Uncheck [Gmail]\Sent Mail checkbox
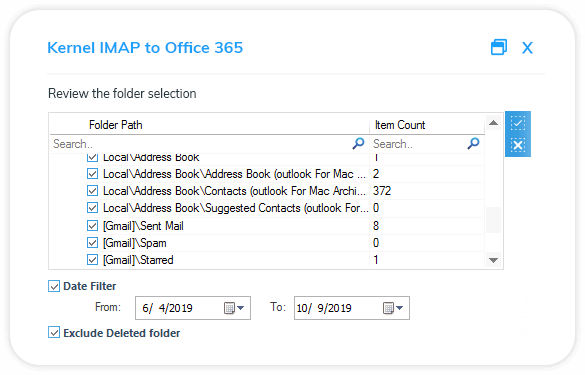 (92, 226)
